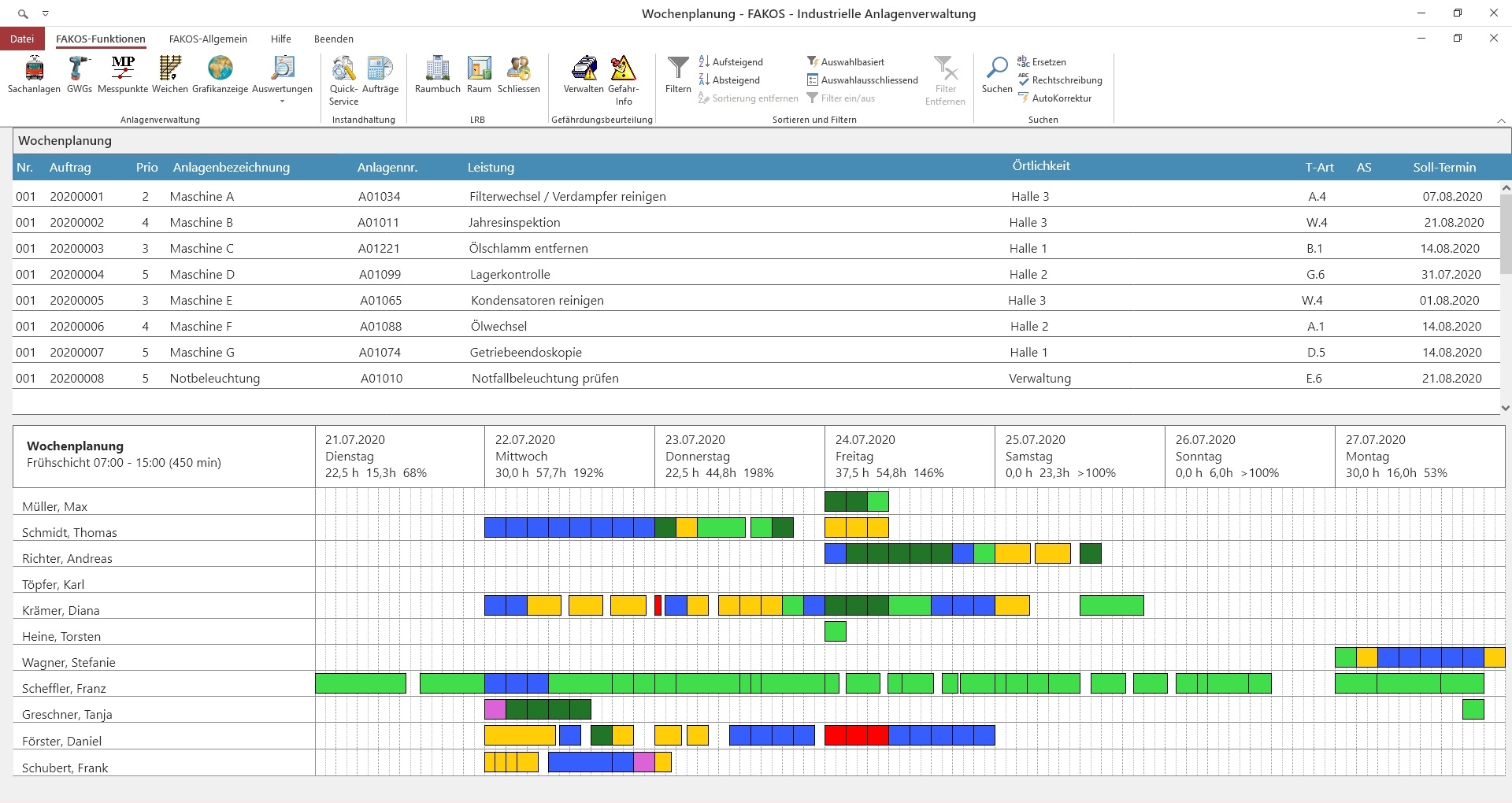Open Verwalten hazard assessment icon
The image size is (1512, 803).
tap(584, 69)
